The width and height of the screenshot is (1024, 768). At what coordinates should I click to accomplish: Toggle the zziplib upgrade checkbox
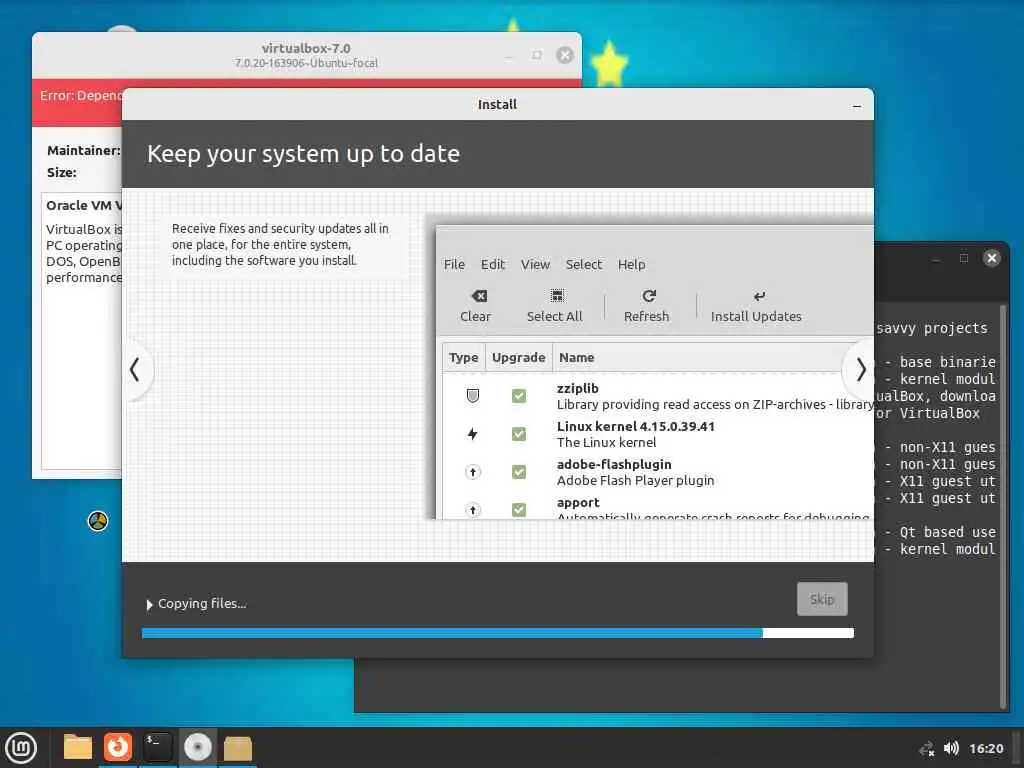[x=519, y=396]
